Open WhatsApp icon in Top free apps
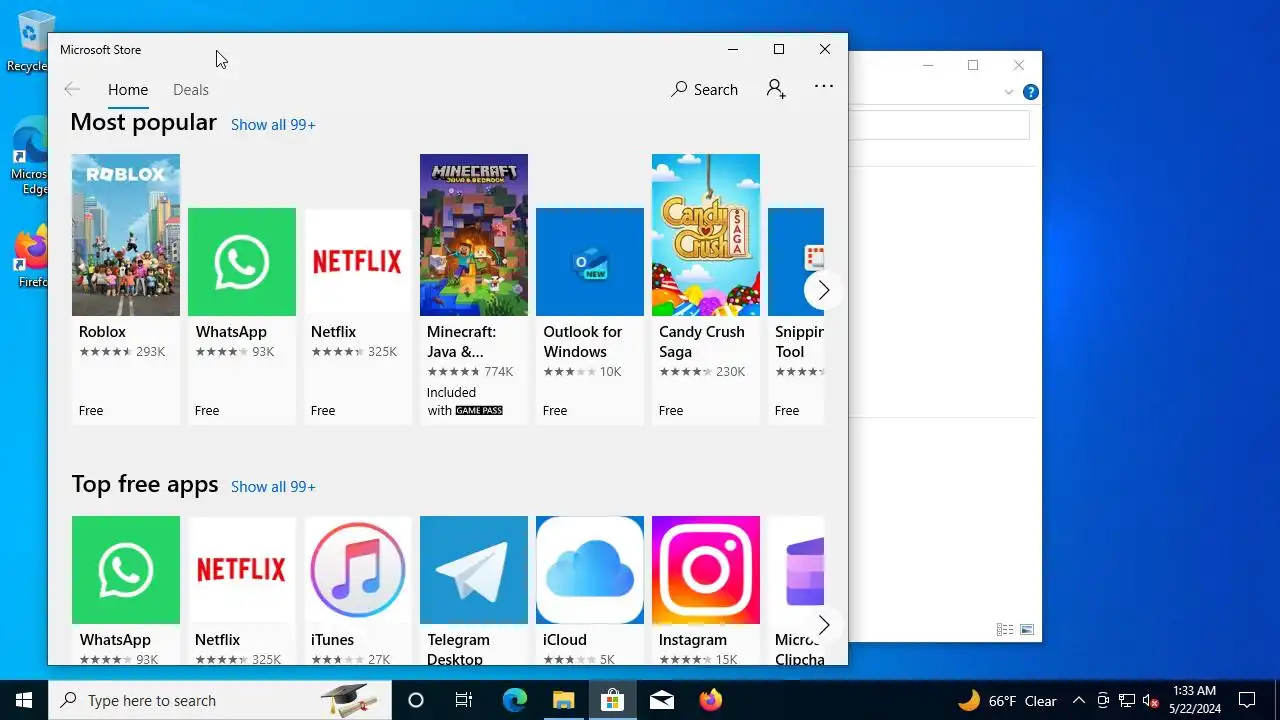 [x=126, y=570]
